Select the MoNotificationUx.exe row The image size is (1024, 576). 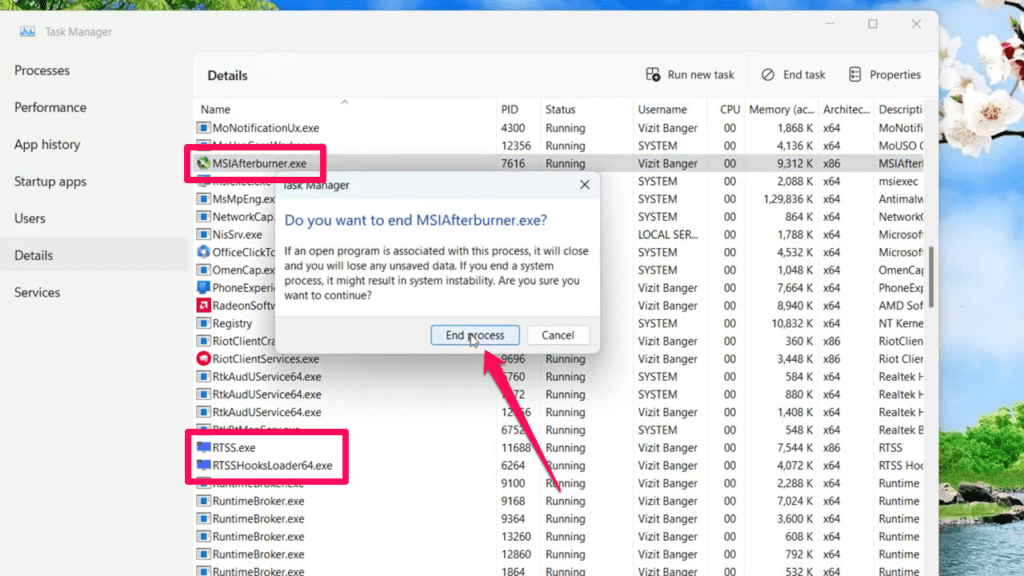click(560, 128)
